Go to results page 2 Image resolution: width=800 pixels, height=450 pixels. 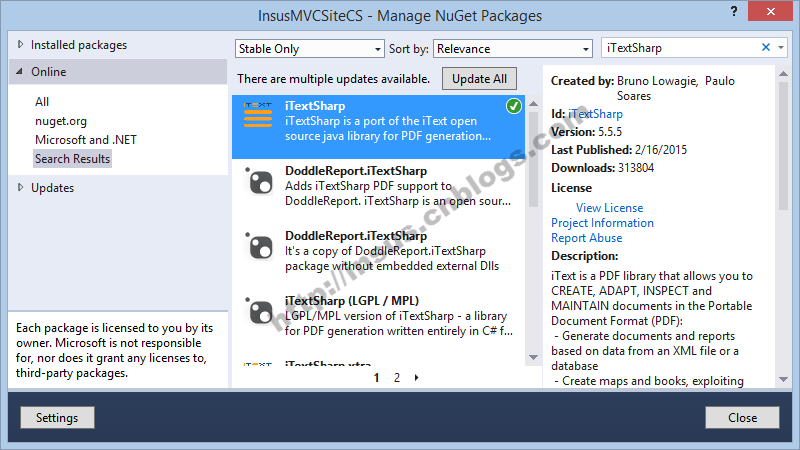coord(396,378)
